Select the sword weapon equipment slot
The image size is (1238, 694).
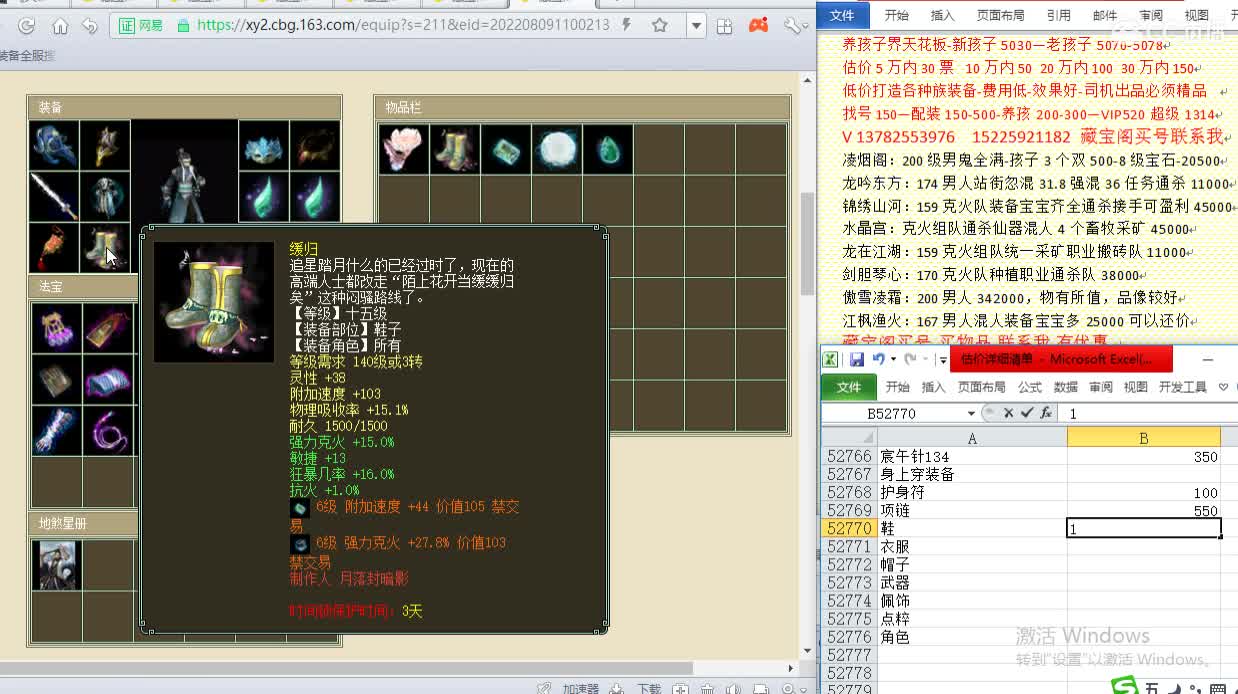click(54, 197)
